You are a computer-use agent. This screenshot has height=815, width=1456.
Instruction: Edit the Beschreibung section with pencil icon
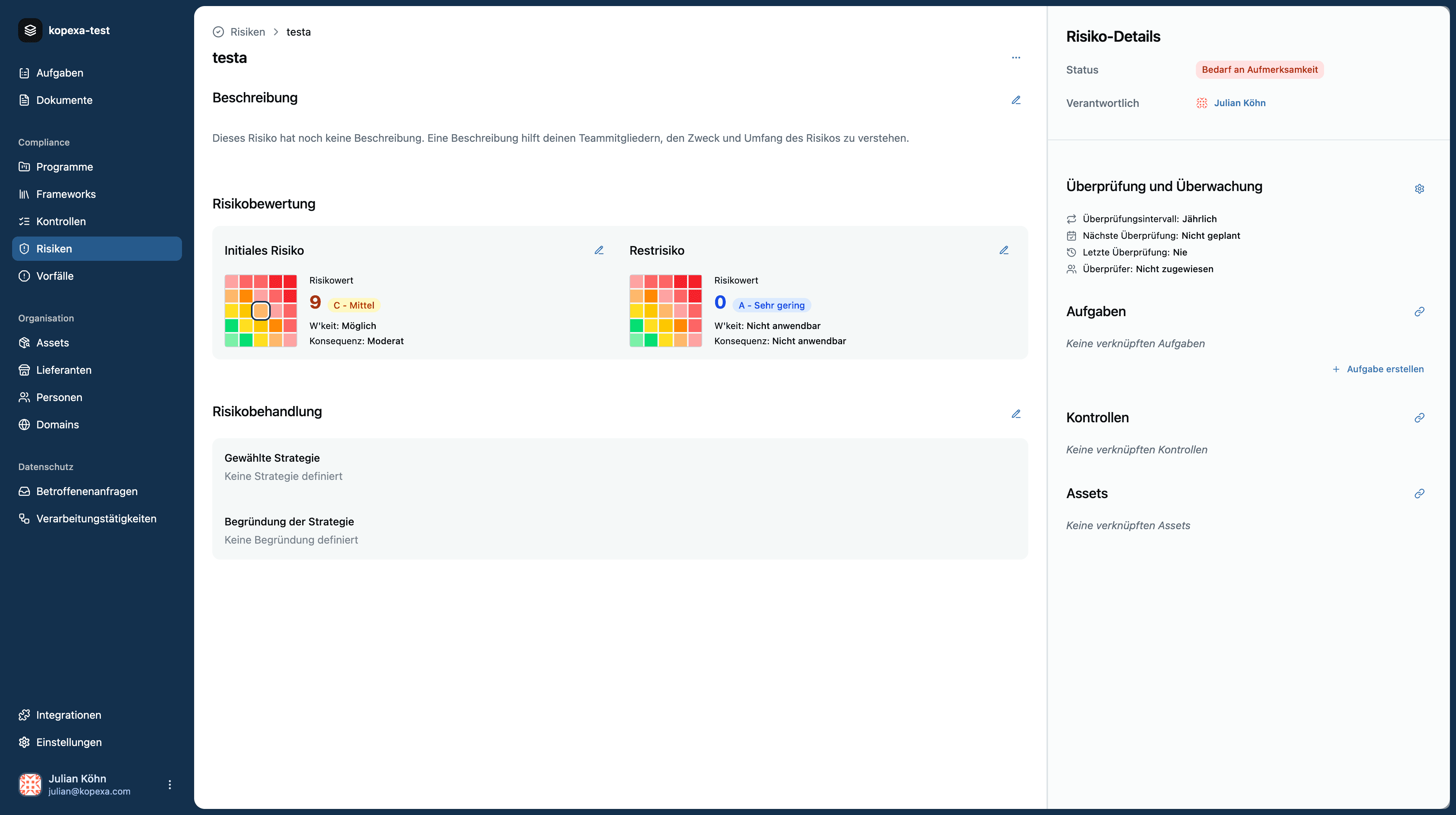1016,100
